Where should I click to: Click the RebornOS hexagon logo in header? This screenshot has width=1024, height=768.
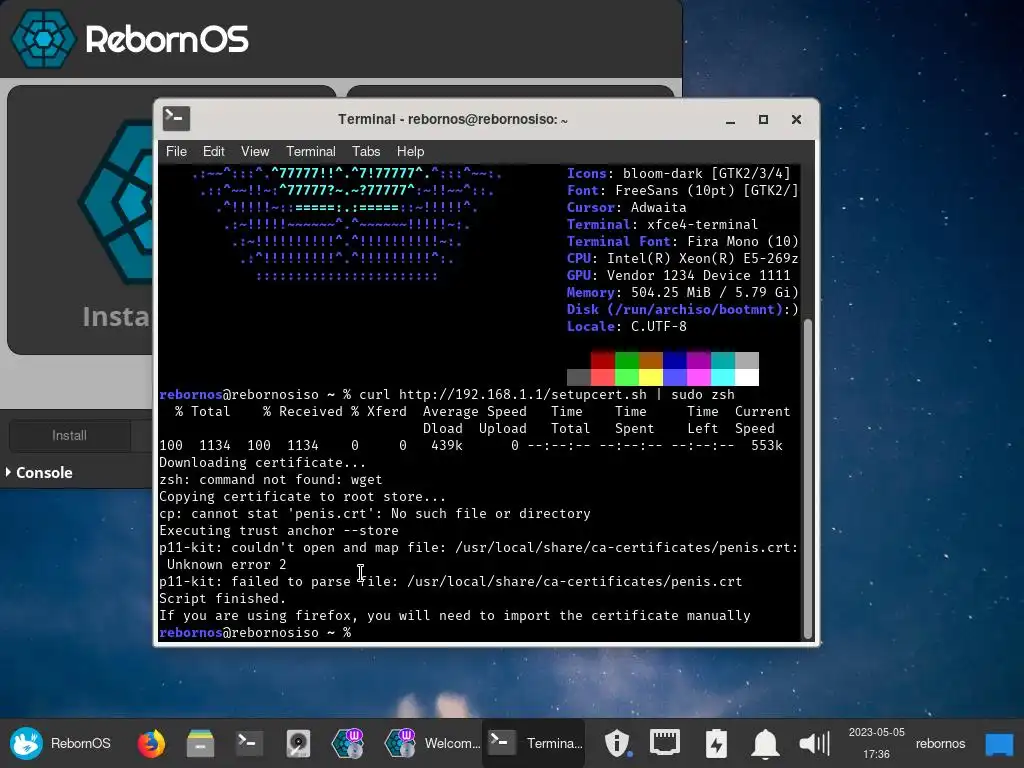point(43,39)
